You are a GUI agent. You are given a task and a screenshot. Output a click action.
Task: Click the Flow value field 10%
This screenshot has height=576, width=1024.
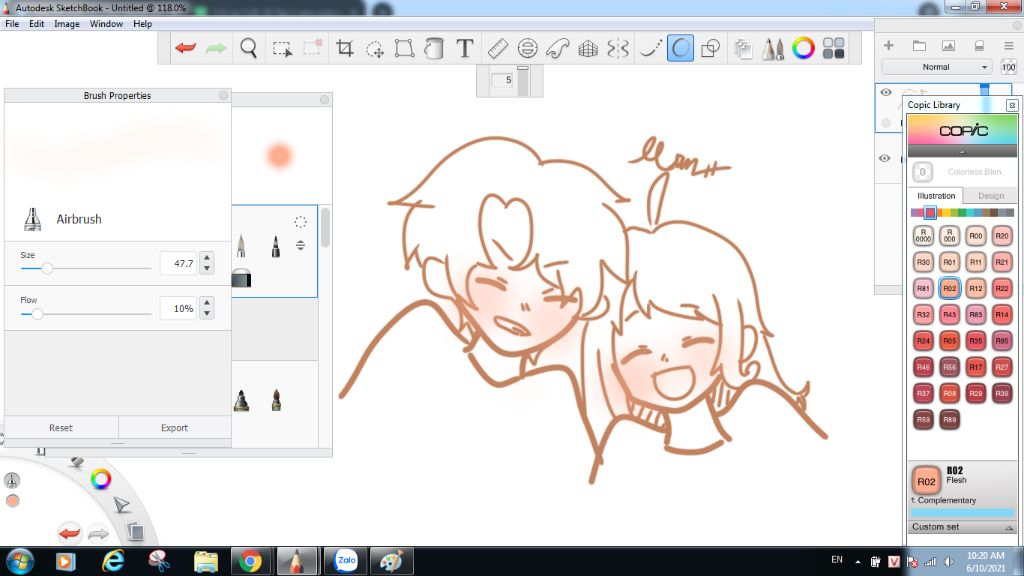pyautogui.click(x=178, y=308)
